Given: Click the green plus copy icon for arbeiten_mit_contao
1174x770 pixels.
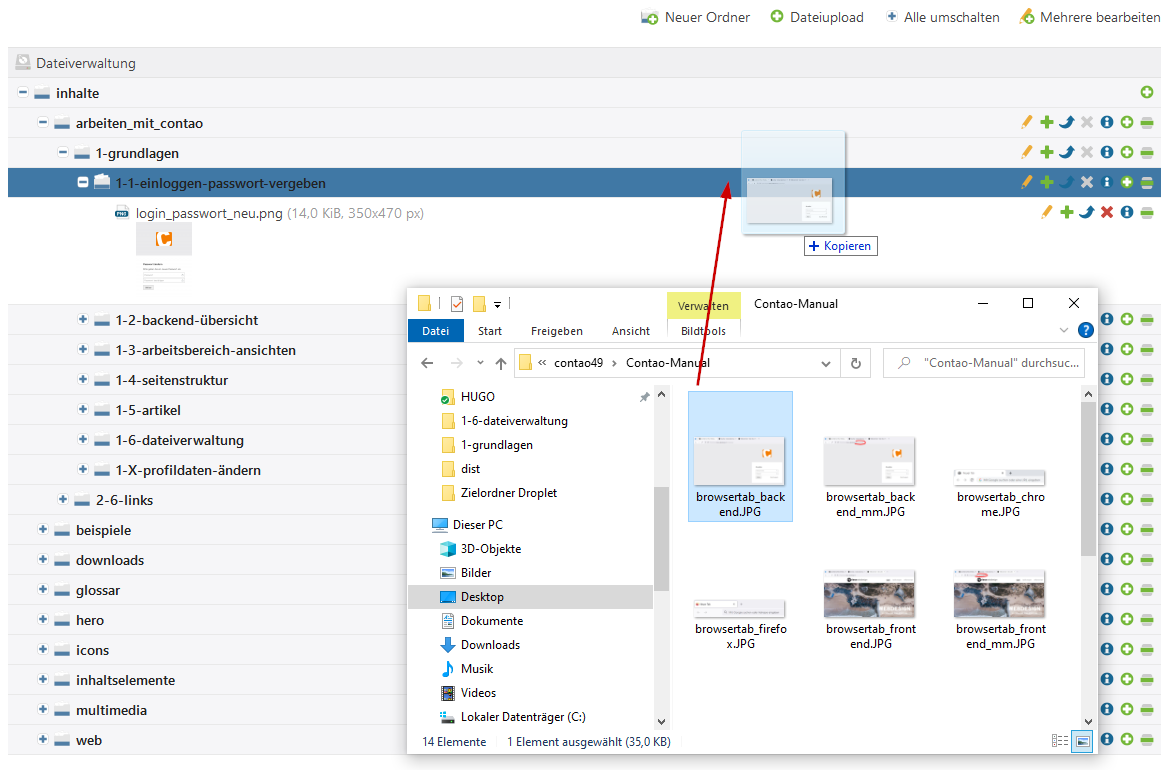Looking at the screenshot, I should tap(1047, 123).
